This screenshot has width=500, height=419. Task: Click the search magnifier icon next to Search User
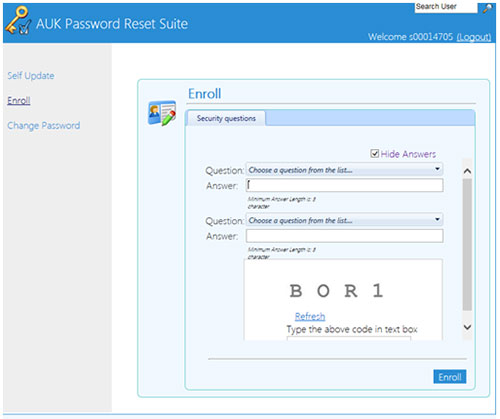tap(487, 8)
